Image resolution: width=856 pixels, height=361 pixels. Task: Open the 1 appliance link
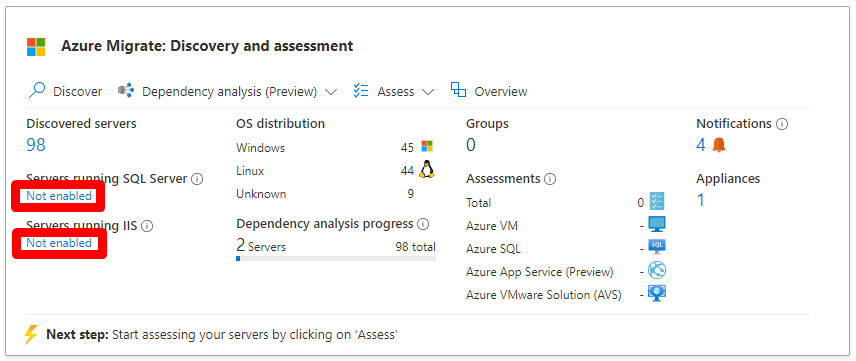[x=701, y=200]
